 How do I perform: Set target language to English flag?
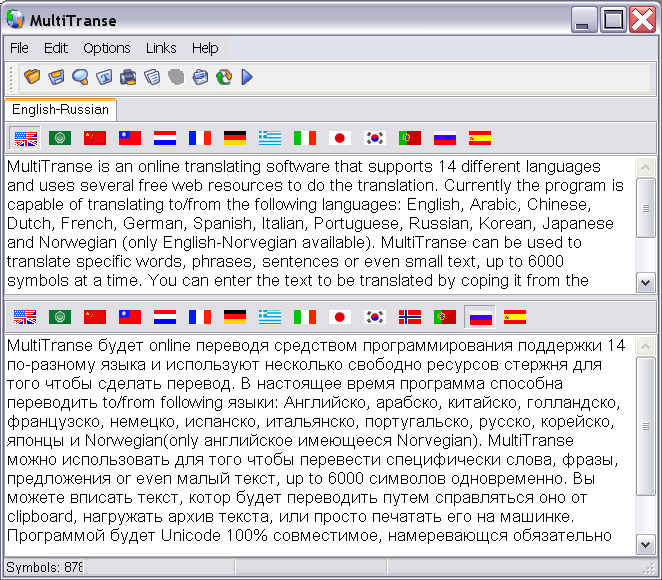coord(25,317)
